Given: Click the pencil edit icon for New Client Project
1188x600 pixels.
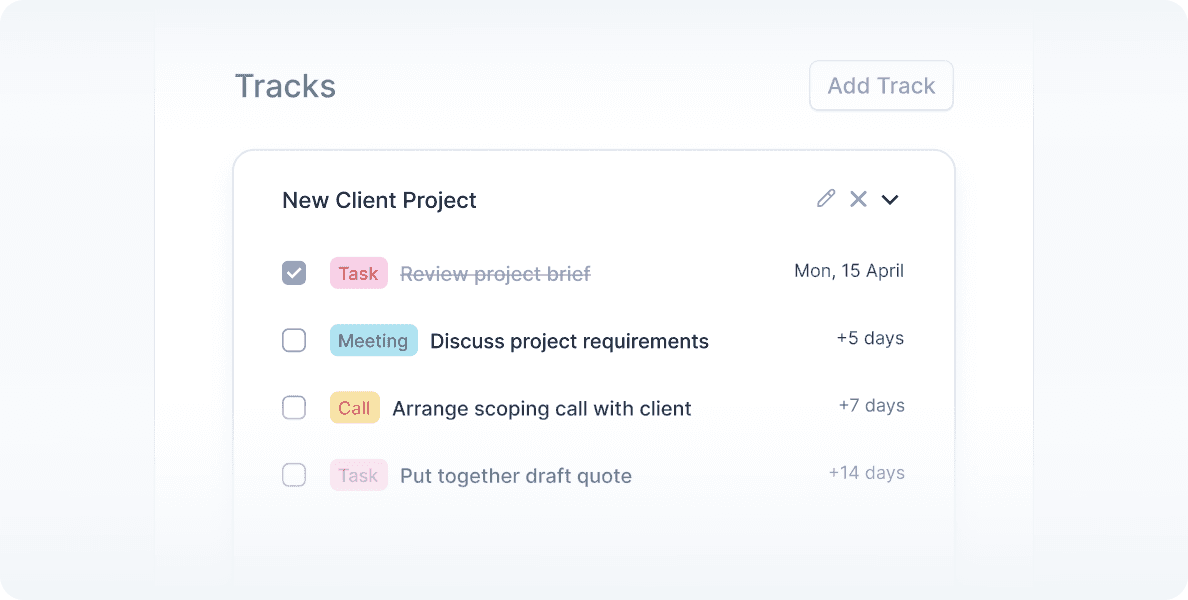Looking at the screenshot, I should pyautogui.click(x=825, y=199).
